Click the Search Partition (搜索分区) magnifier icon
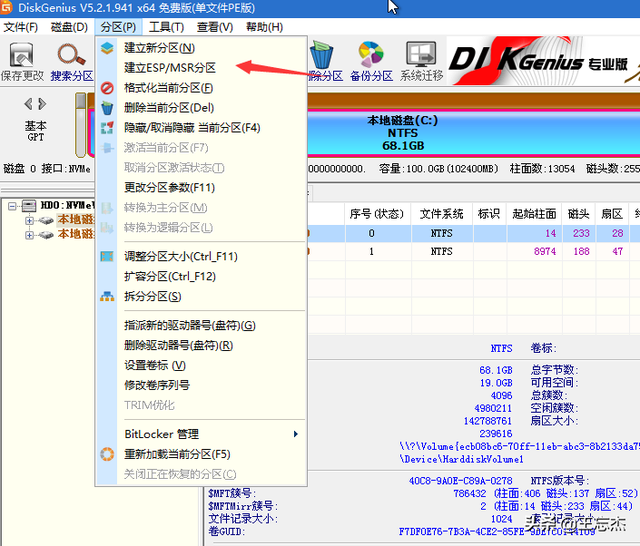This screenshot has height=546, width=640. point(71,55)
